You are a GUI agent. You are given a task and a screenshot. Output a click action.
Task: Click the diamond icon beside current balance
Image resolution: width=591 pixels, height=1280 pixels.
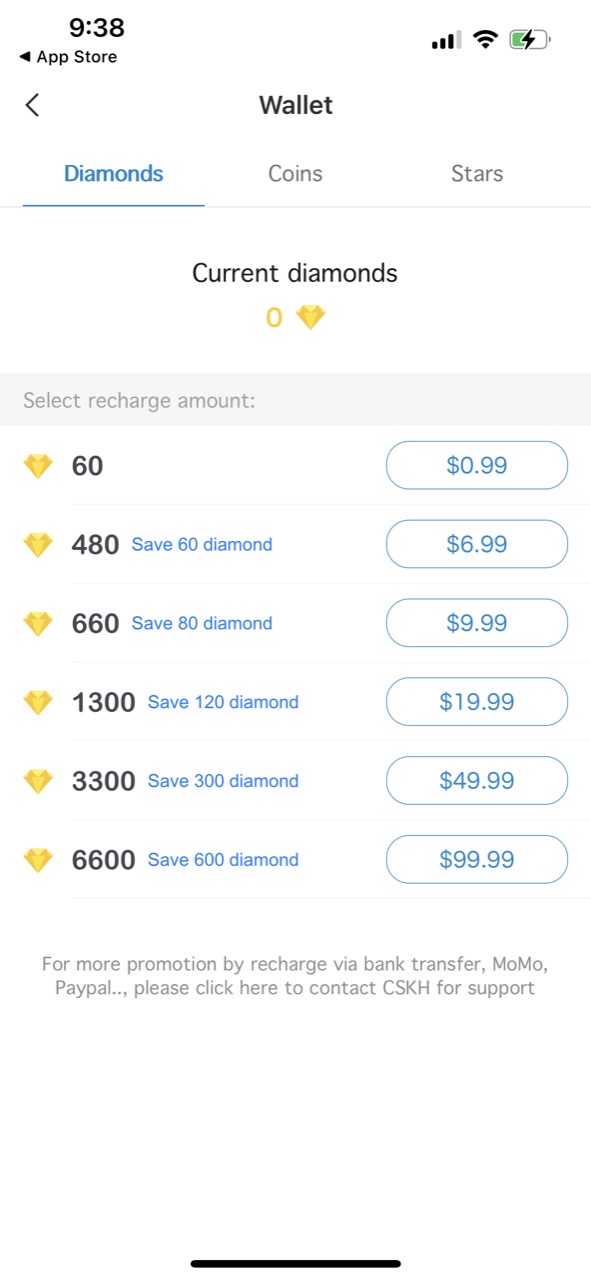pos(311,318)
